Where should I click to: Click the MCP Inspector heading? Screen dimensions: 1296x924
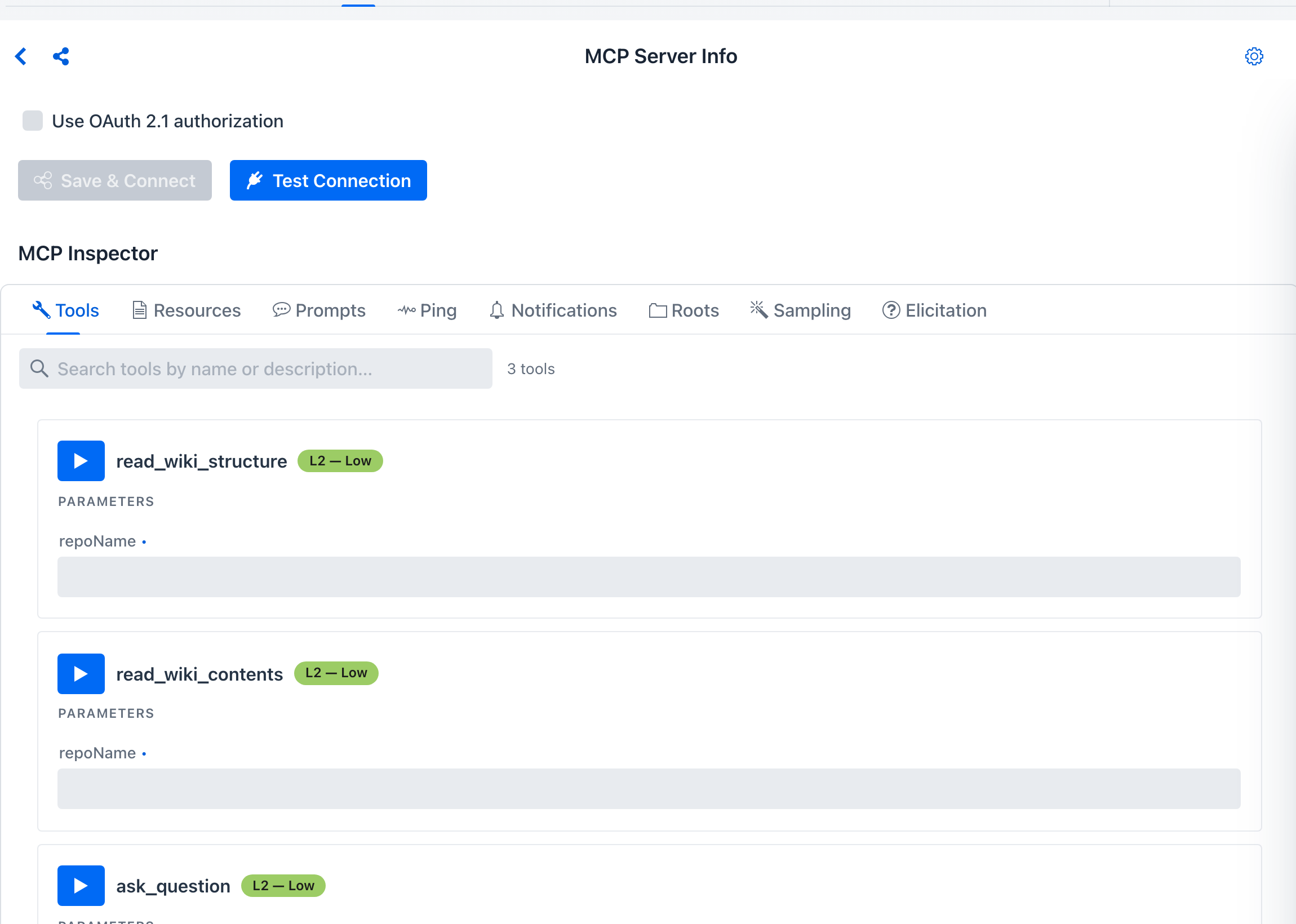click(x=88, y=253)
